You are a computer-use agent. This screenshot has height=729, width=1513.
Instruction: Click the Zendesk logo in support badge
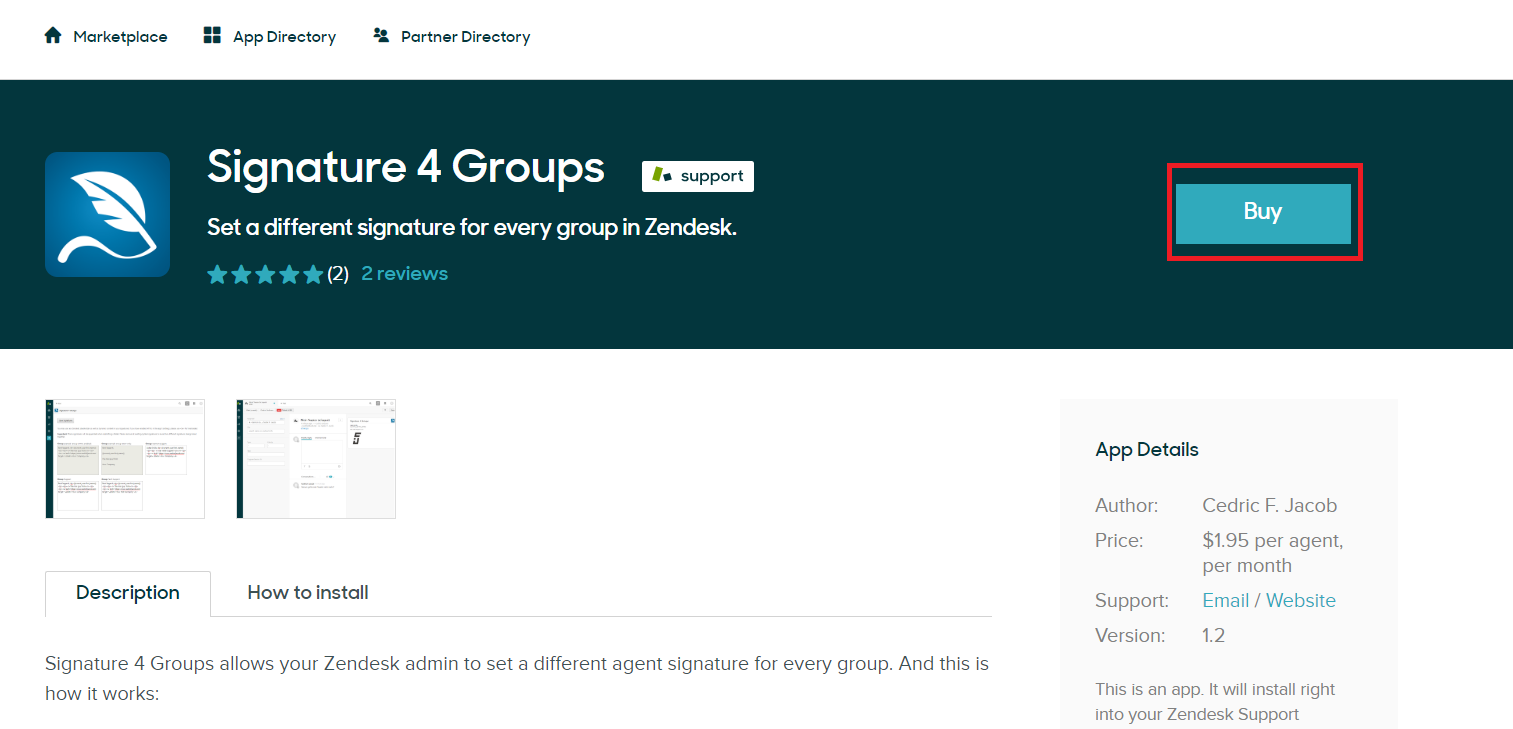(662, 175)
